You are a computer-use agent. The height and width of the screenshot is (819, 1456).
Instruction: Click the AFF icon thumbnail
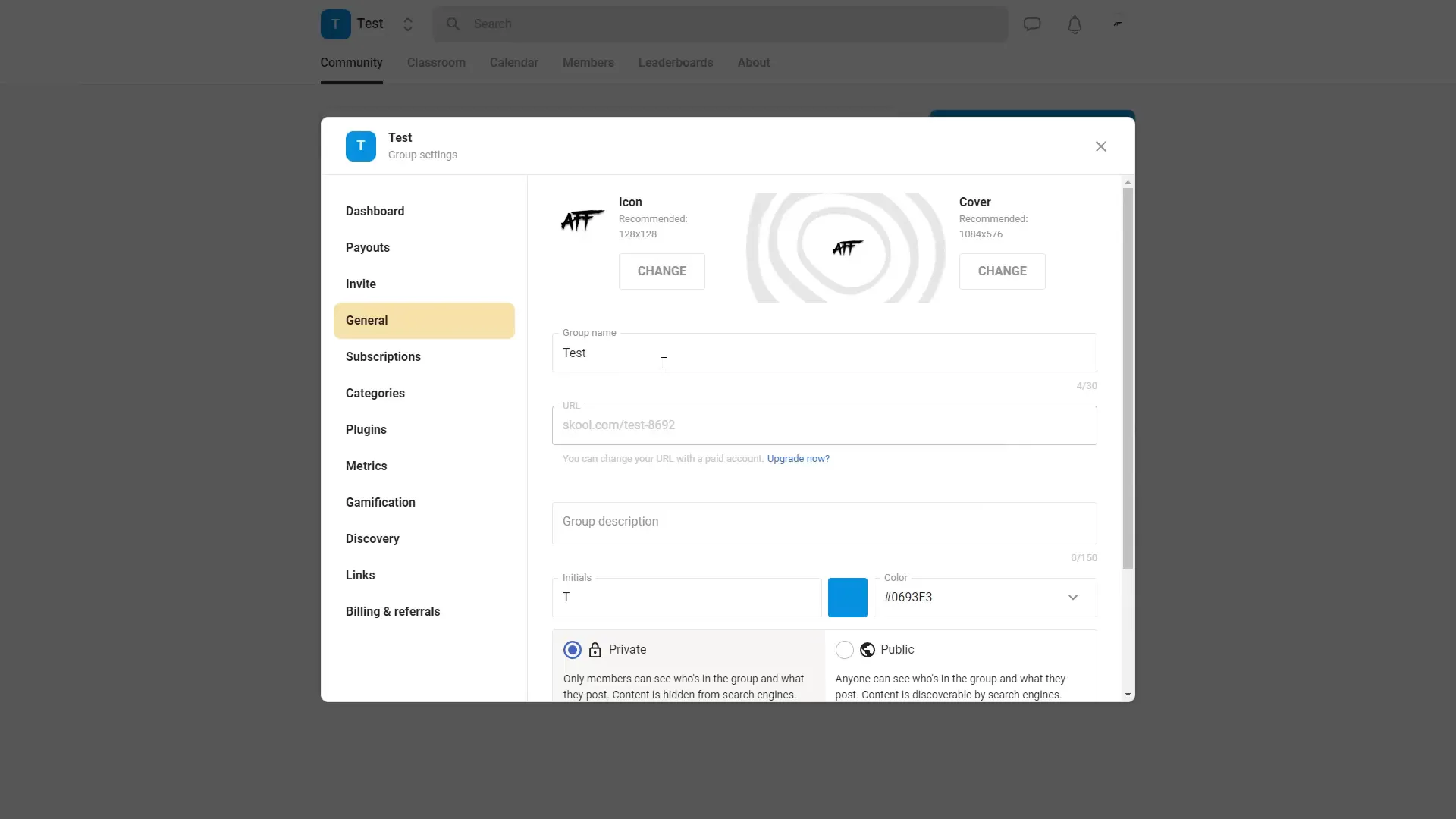pyautogui.click(x=582, y=221)
